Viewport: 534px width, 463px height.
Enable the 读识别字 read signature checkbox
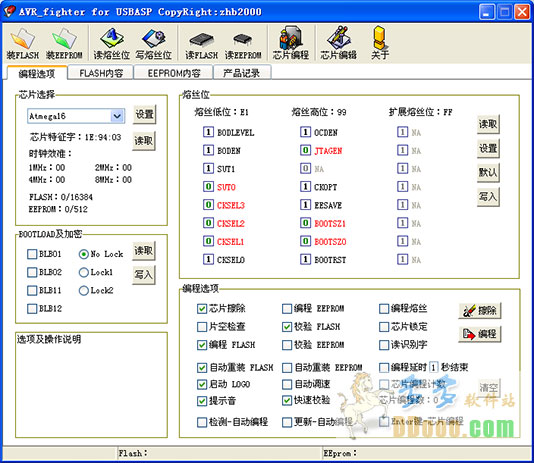(x=384, y=345)
